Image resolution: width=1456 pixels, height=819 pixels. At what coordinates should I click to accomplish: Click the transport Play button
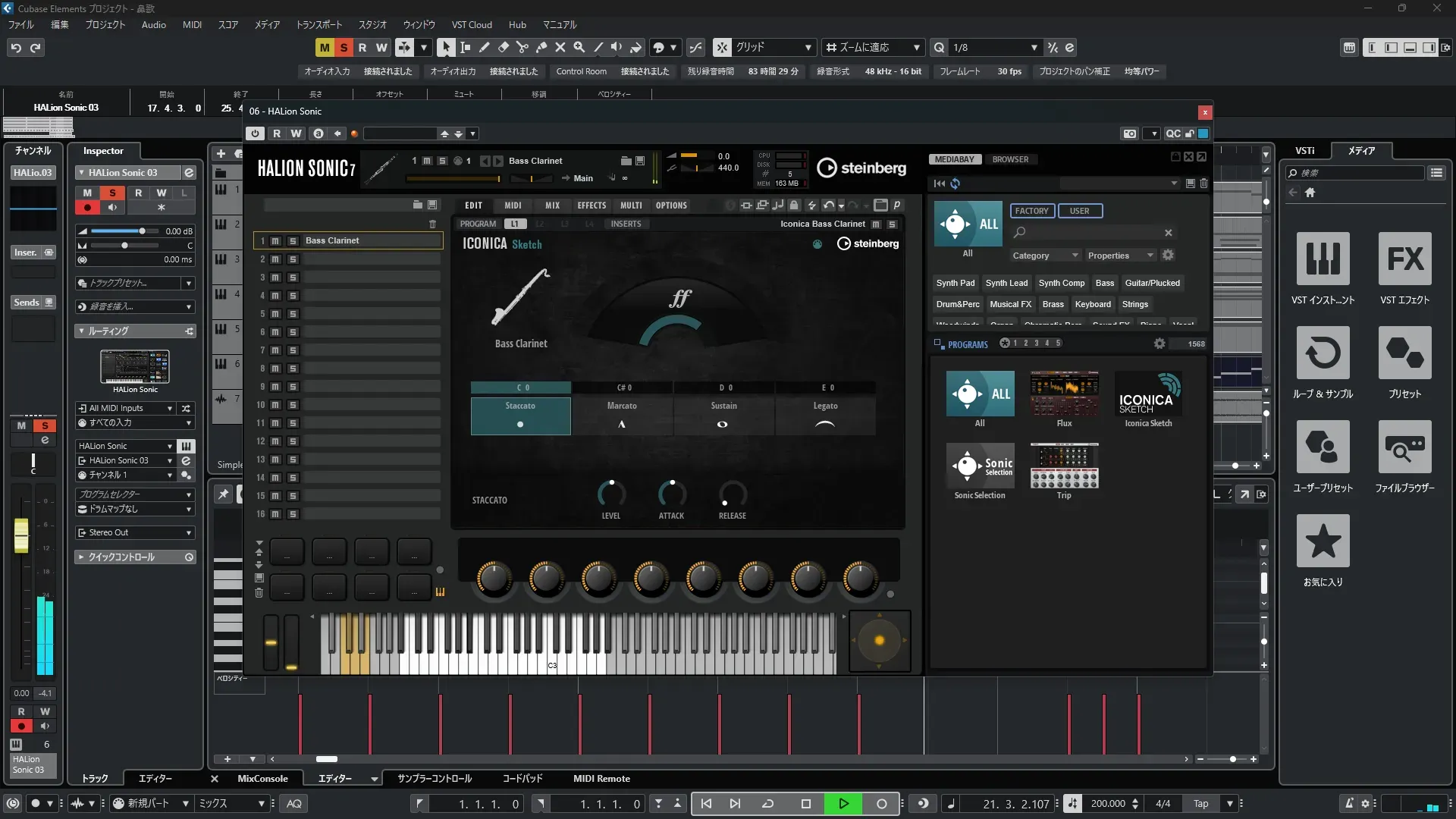[x=843, y=804]
